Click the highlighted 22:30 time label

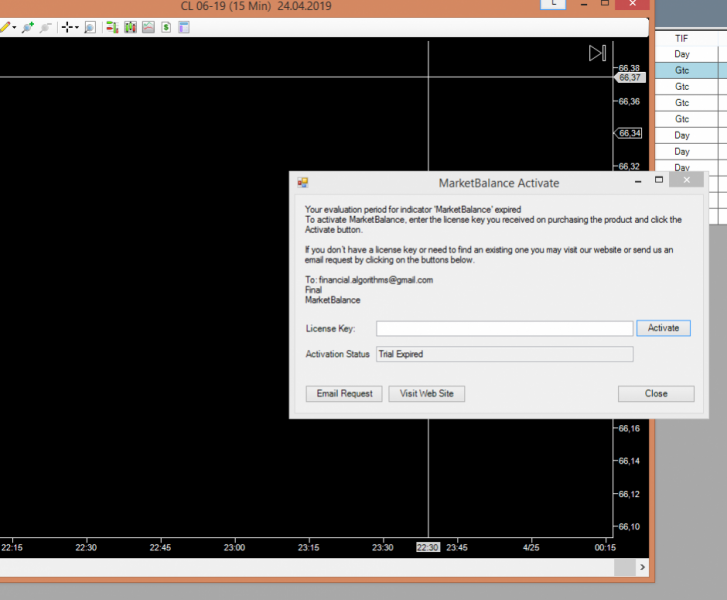point(427,548)
